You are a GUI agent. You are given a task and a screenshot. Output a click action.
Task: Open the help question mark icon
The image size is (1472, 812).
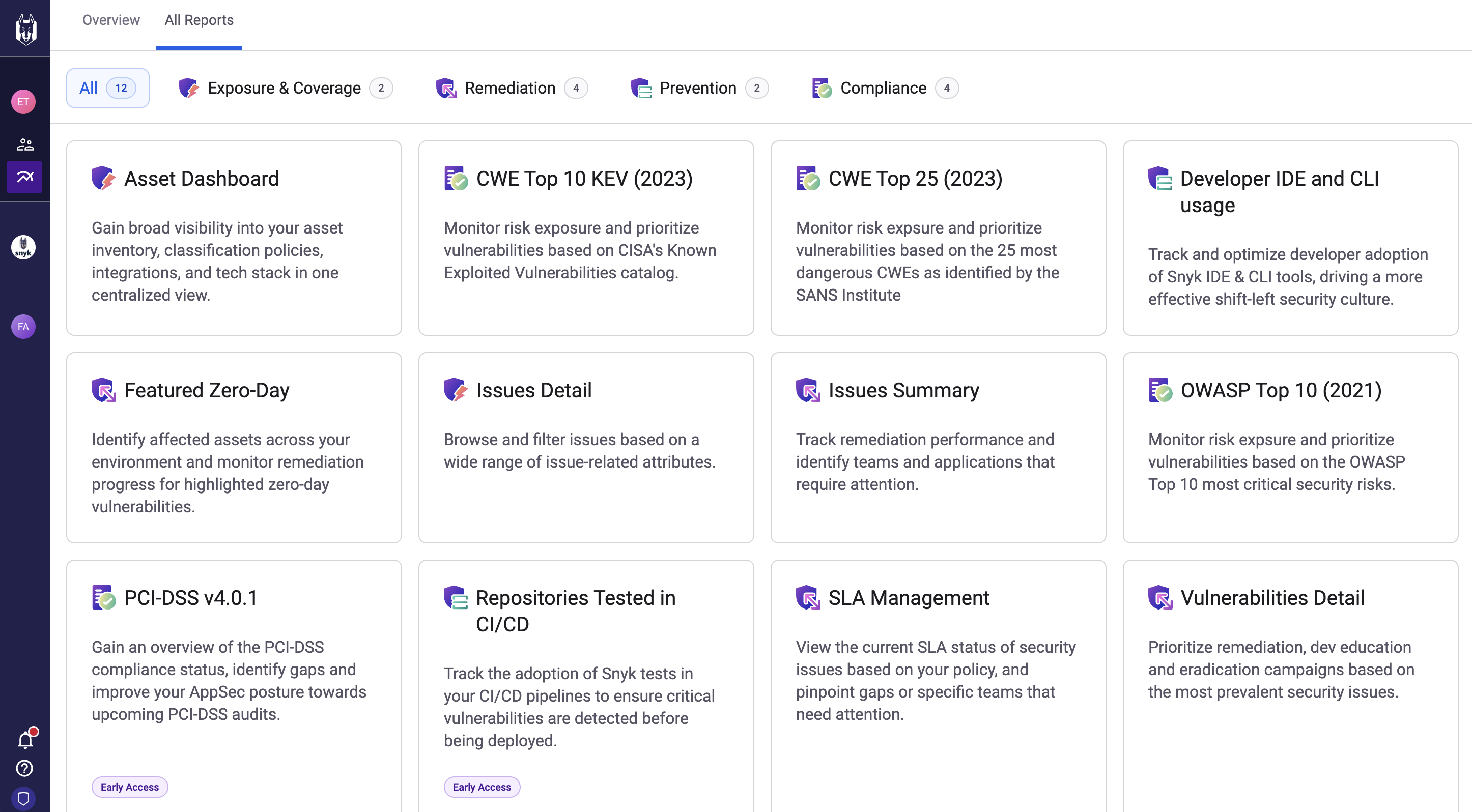pyautogui.click(x=24, y=768)
